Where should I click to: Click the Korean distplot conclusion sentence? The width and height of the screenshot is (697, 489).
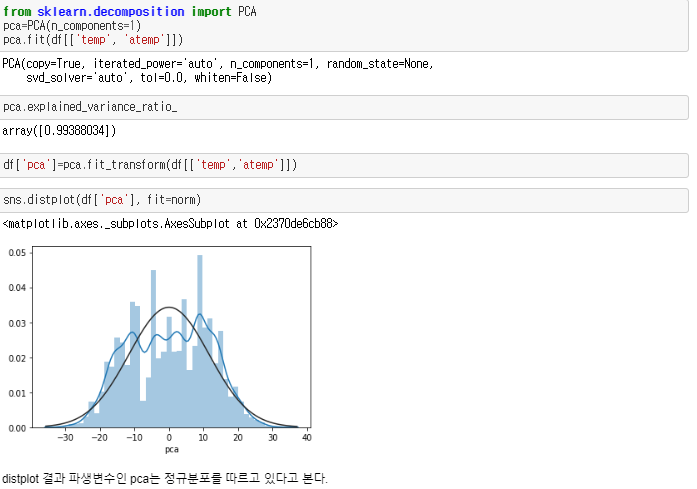tap(165, 478)
